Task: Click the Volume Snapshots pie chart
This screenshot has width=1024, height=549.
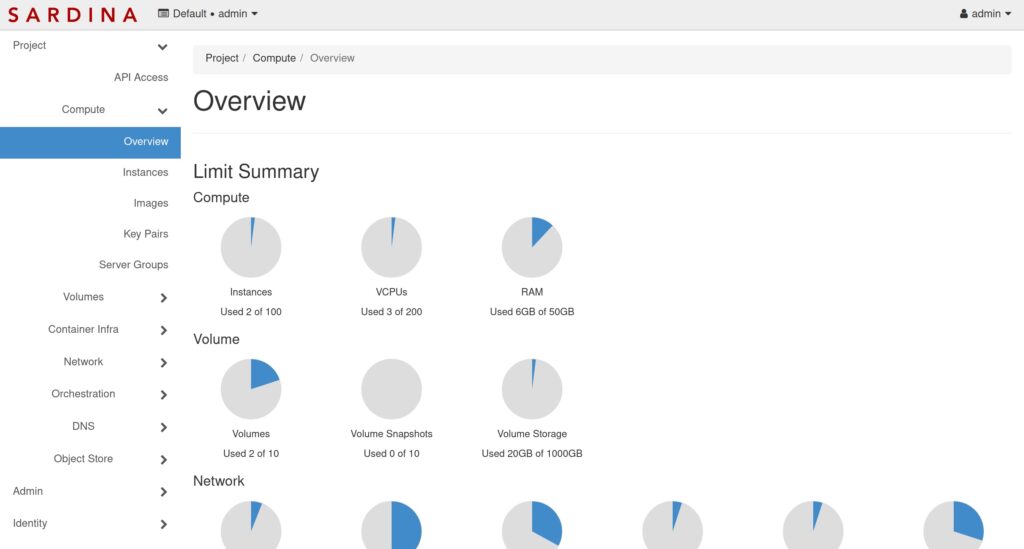Action: (391, 389)
